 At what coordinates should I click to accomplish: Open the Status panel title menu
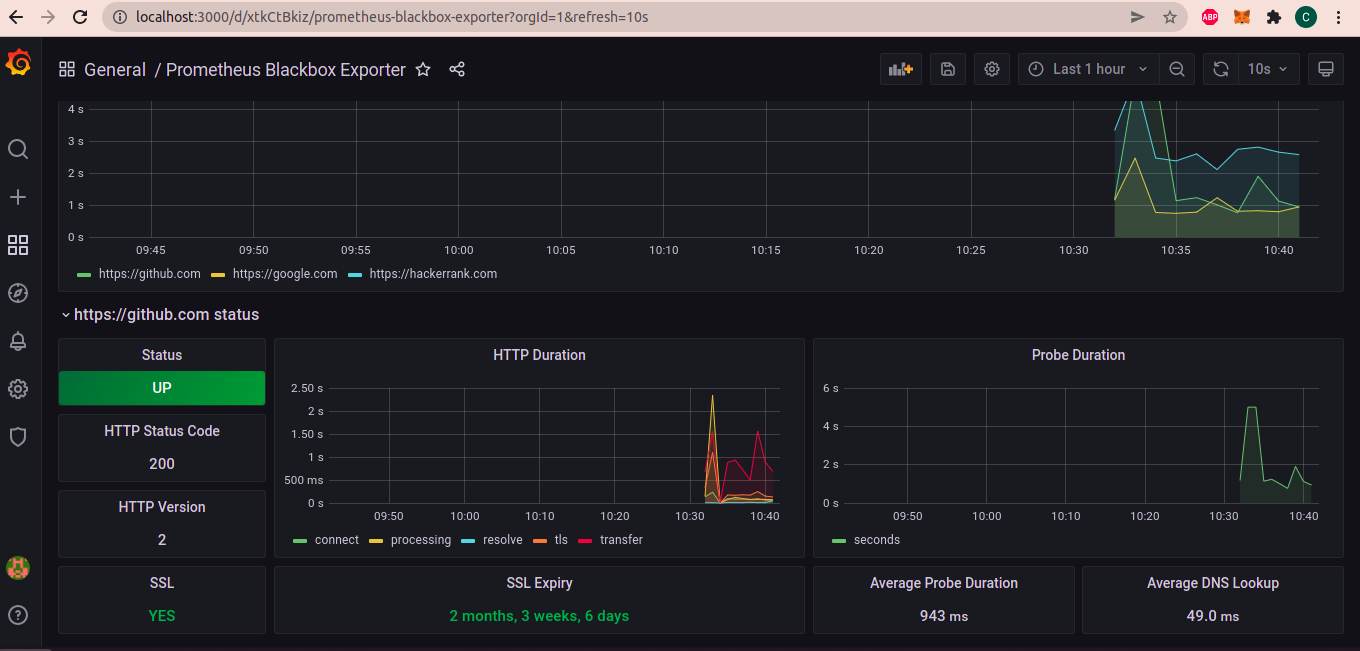tap(162, 355)
